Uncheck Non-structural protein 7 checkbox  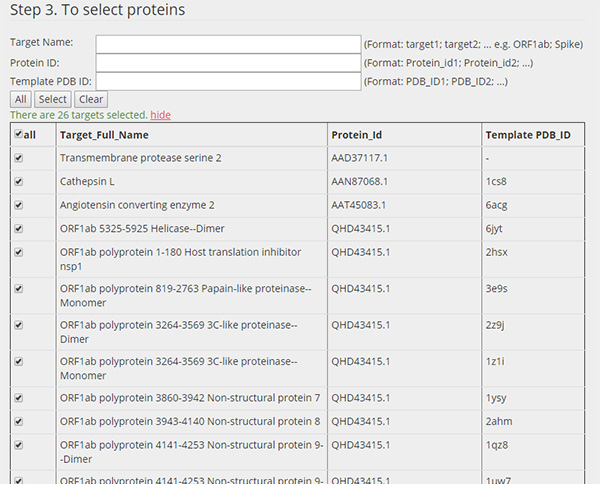(18, 398)
